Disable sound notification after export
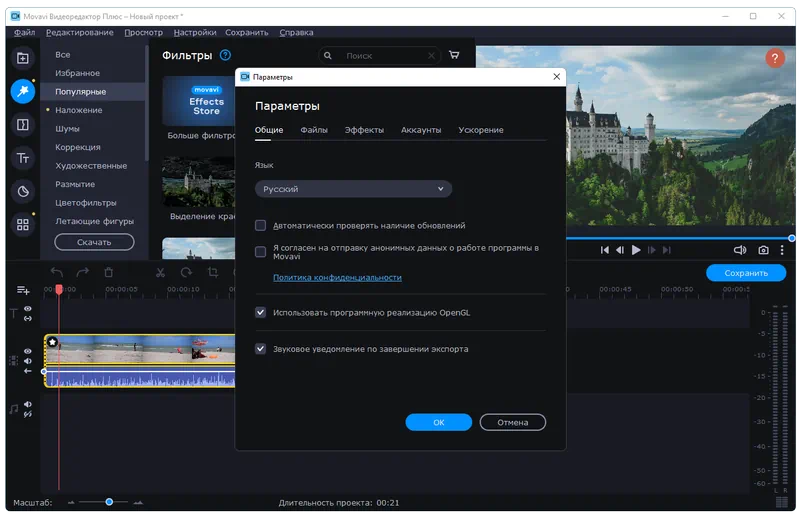This screenshot has height=516, width=800. [261, 349]
